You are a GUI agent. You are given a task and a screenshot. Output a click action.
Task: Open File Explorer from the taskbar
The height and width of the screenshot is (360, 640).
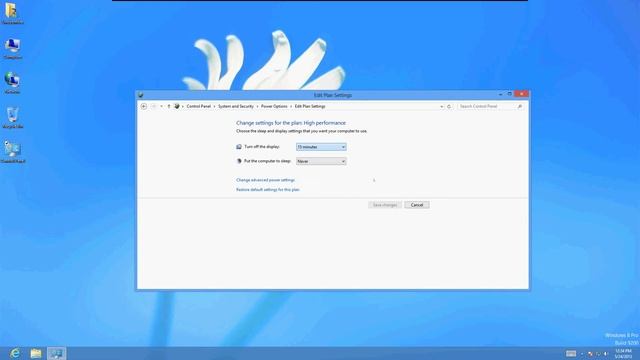coord(36,353)
